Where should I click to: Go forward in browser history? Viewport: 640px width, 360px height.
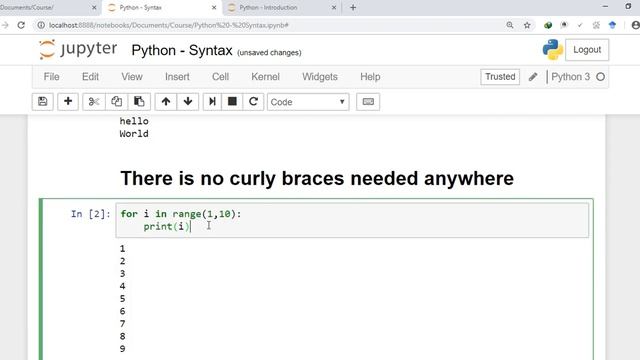tap(5, 25)
